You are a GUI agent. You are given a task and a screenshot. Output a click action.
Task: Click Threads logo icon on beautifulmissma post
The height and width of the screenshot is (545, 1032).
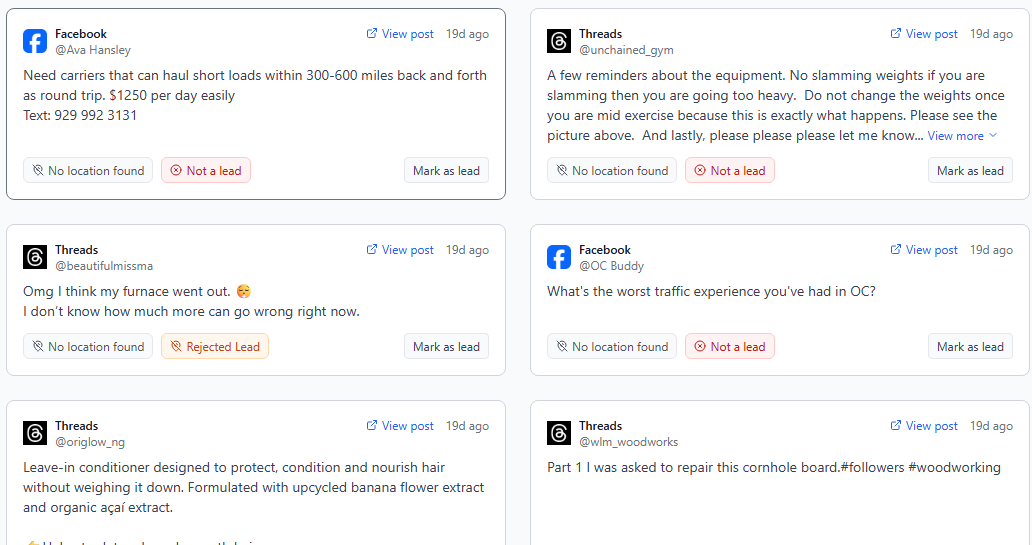tap(35, 257)
